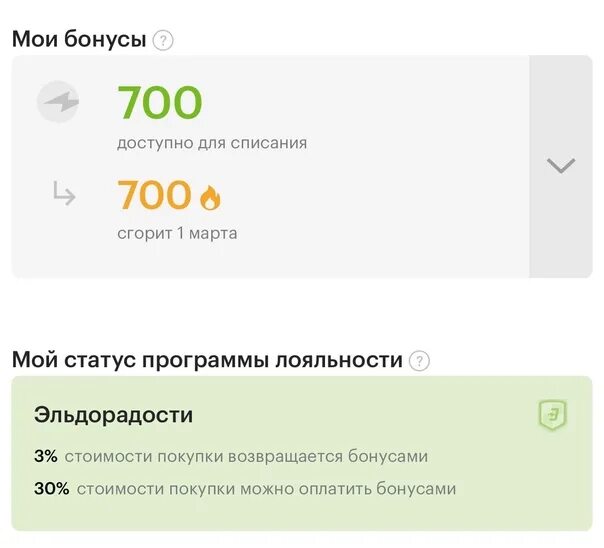
Task: Click the Мои бонусы heading
Action: (x=79, y=39)
